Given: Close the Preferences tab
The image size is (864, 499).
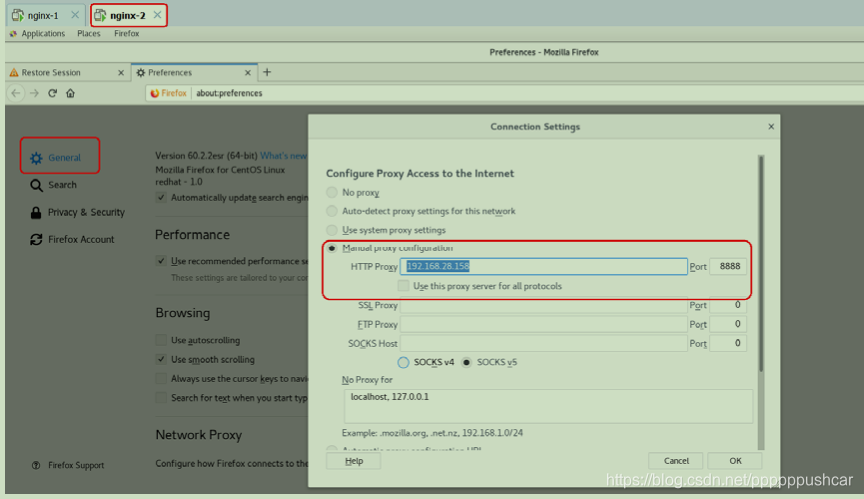Looking at the screenshot, I should coord(247,73).
